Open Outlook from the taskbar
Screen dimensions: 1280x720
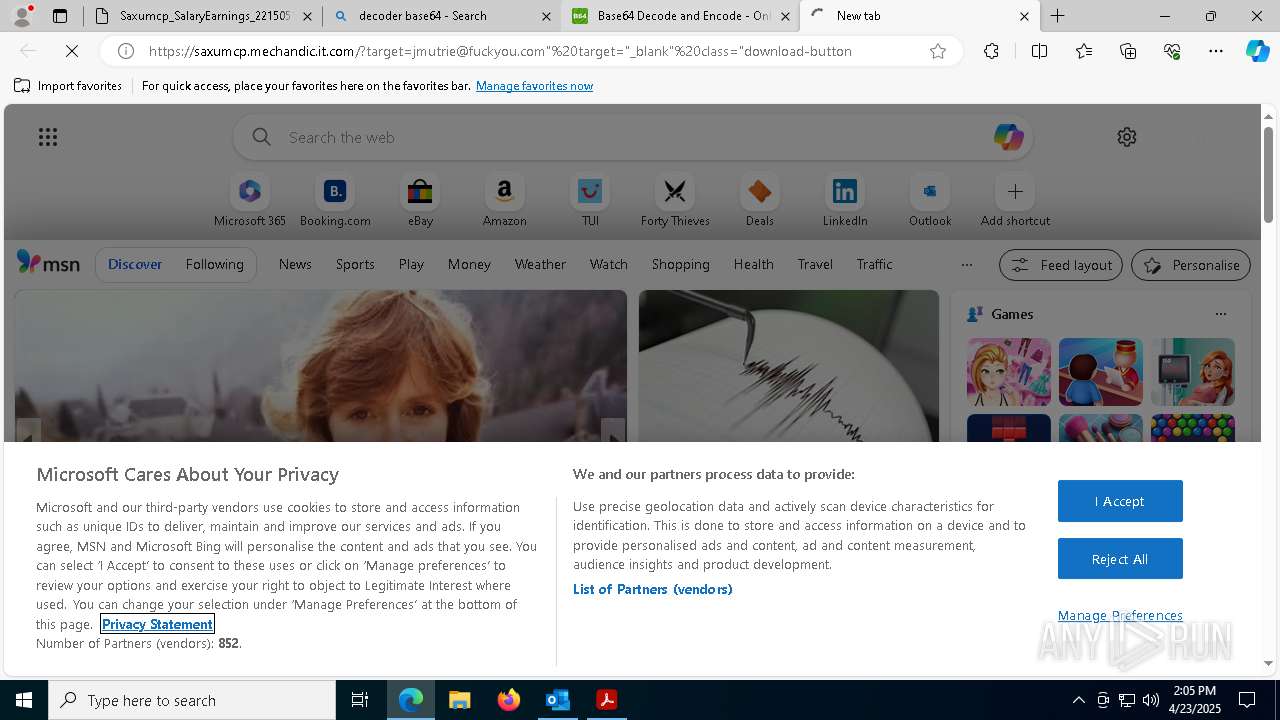(557, 700)
